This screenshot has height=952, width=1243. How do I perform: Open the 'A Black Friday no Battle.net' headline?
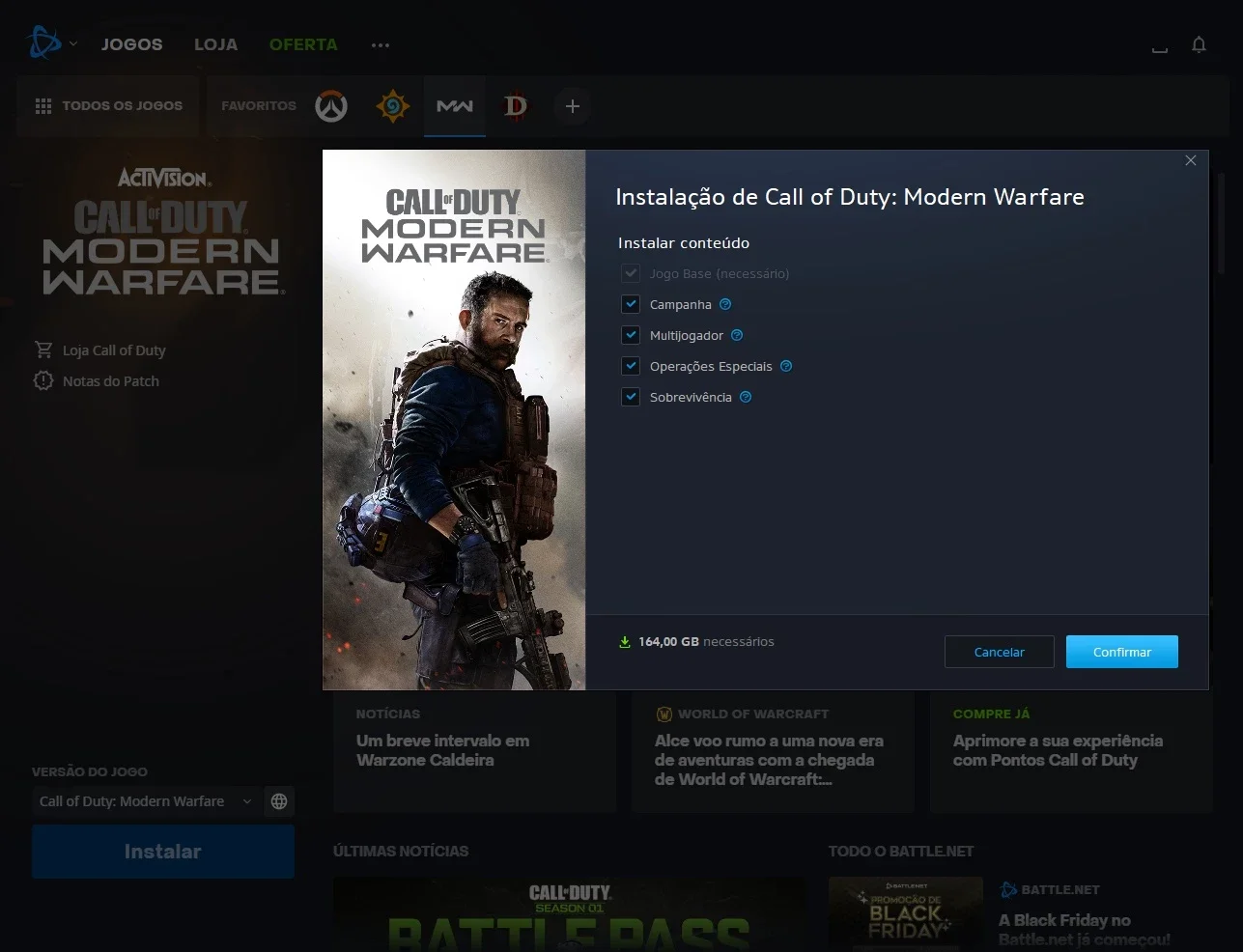(1084, 930)
